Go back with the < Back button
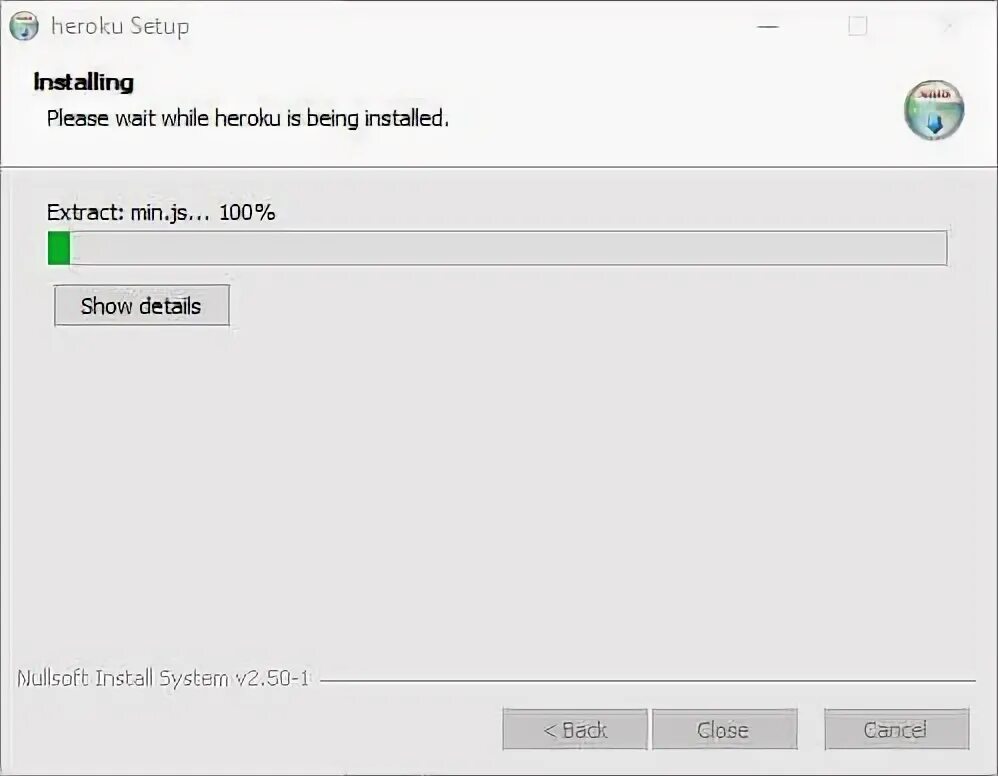 [575, 730]
